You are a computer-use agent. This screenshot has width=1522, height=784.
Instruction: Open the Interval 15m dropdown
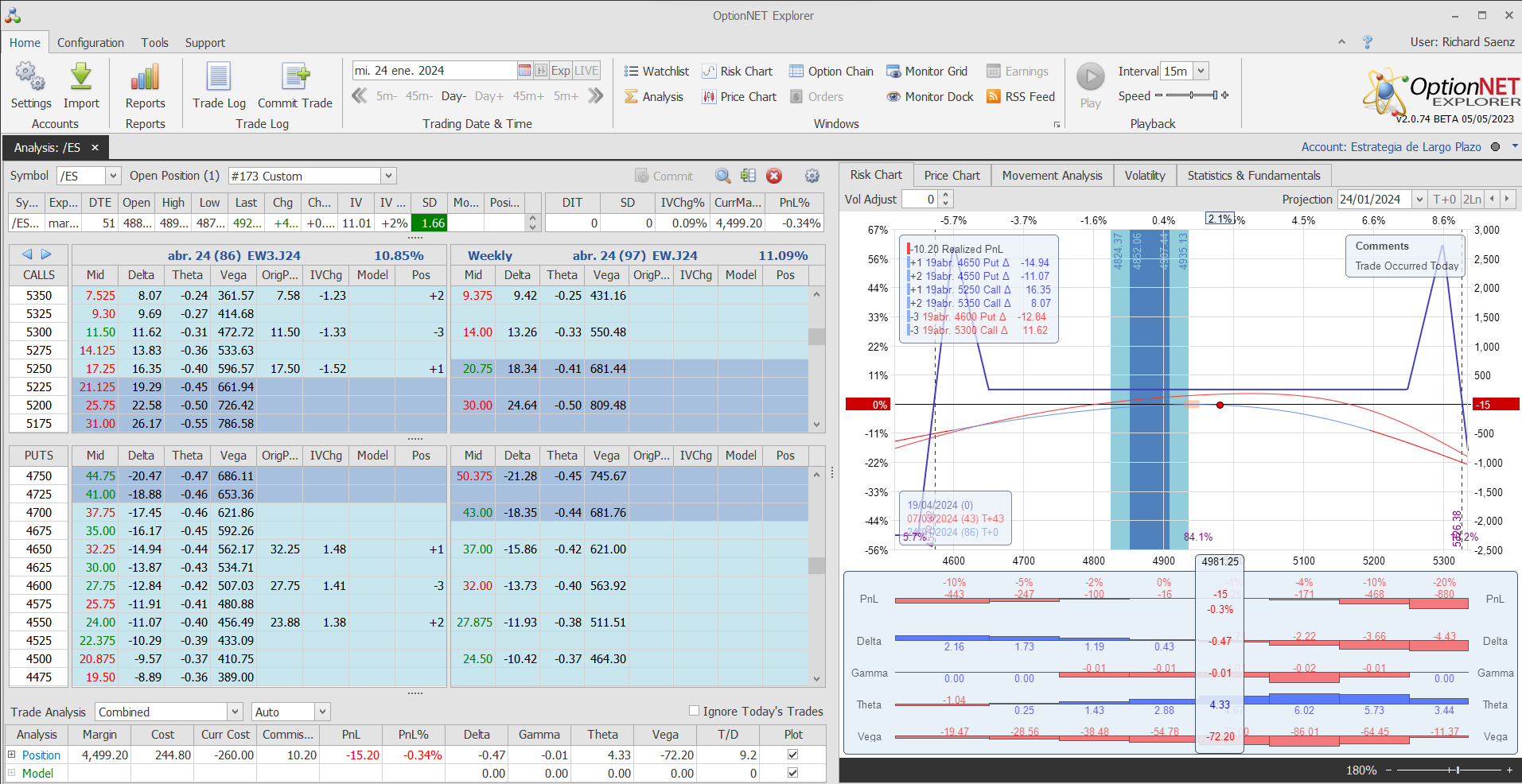click(x=1201, y=71)
